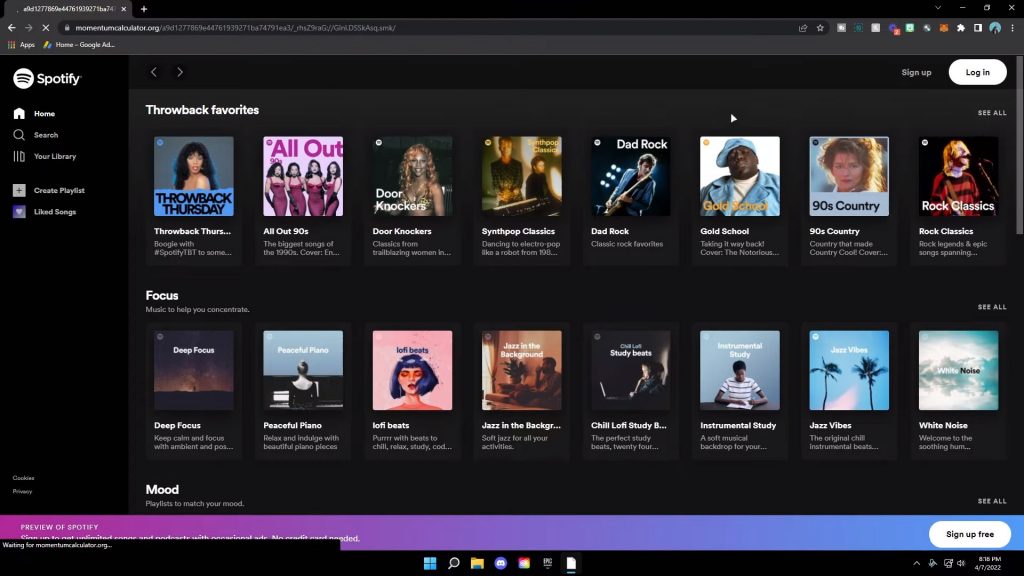This screenshot has width=1024, height=576.
Task: Click the share page icon in address bar
Action: click(x=803, y=28)
